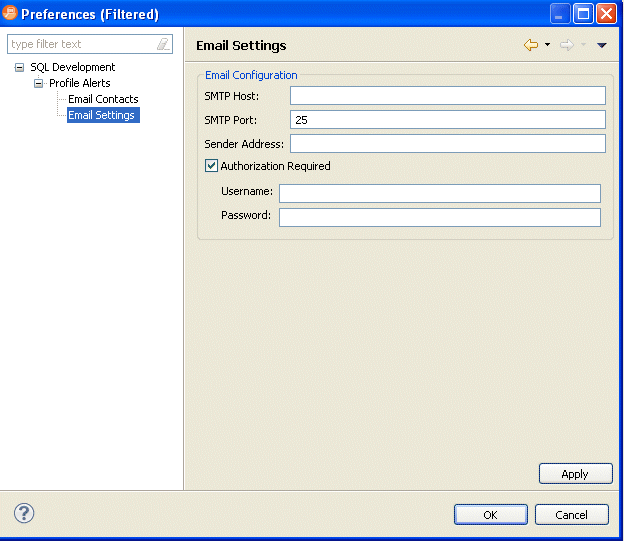Click into the SMTP Port field
The width and height of the screenshot is (624, 541).
pos(447,120)
